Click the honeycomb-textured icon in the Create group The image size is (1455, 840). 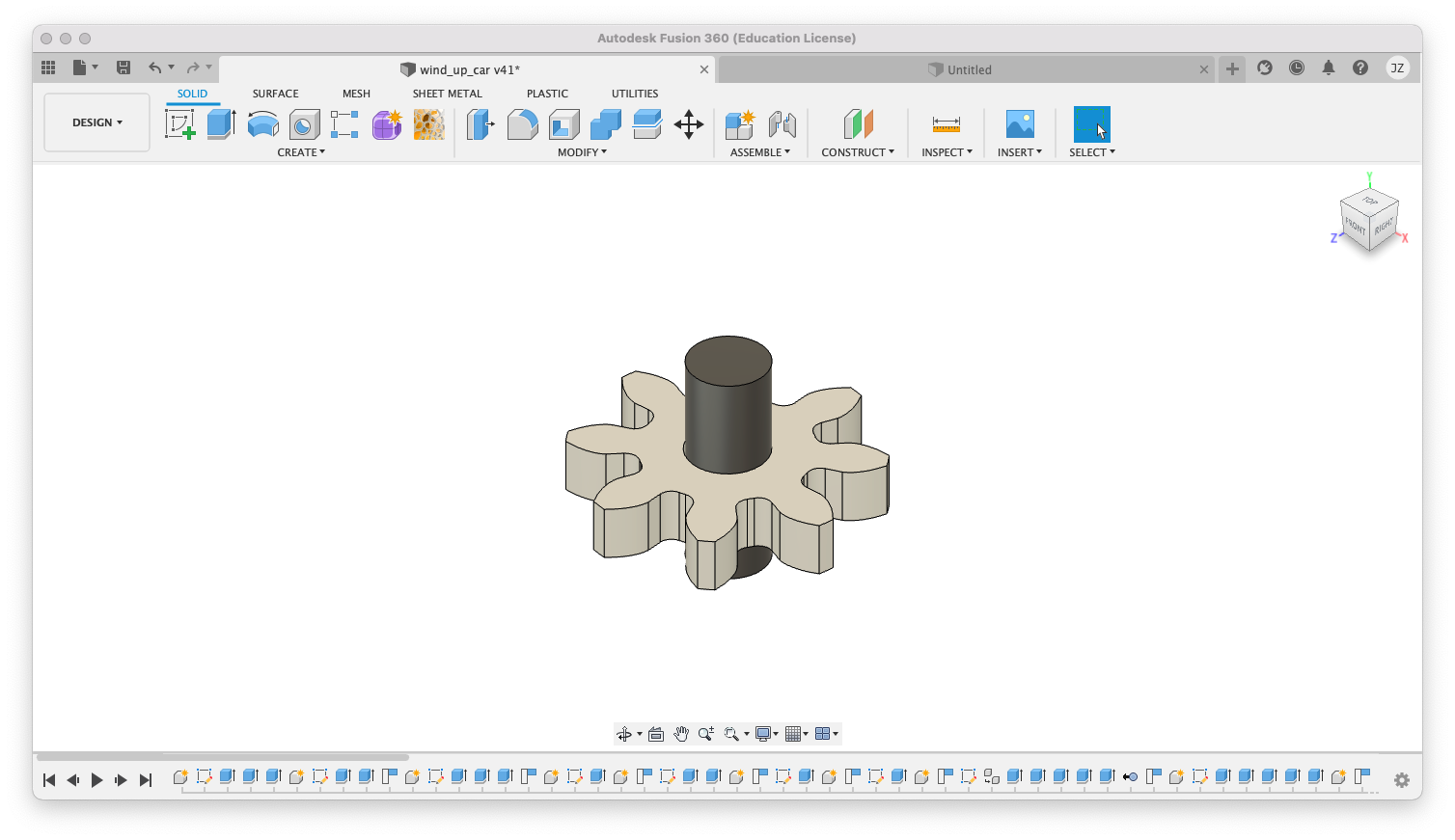[x=429, y=124]
